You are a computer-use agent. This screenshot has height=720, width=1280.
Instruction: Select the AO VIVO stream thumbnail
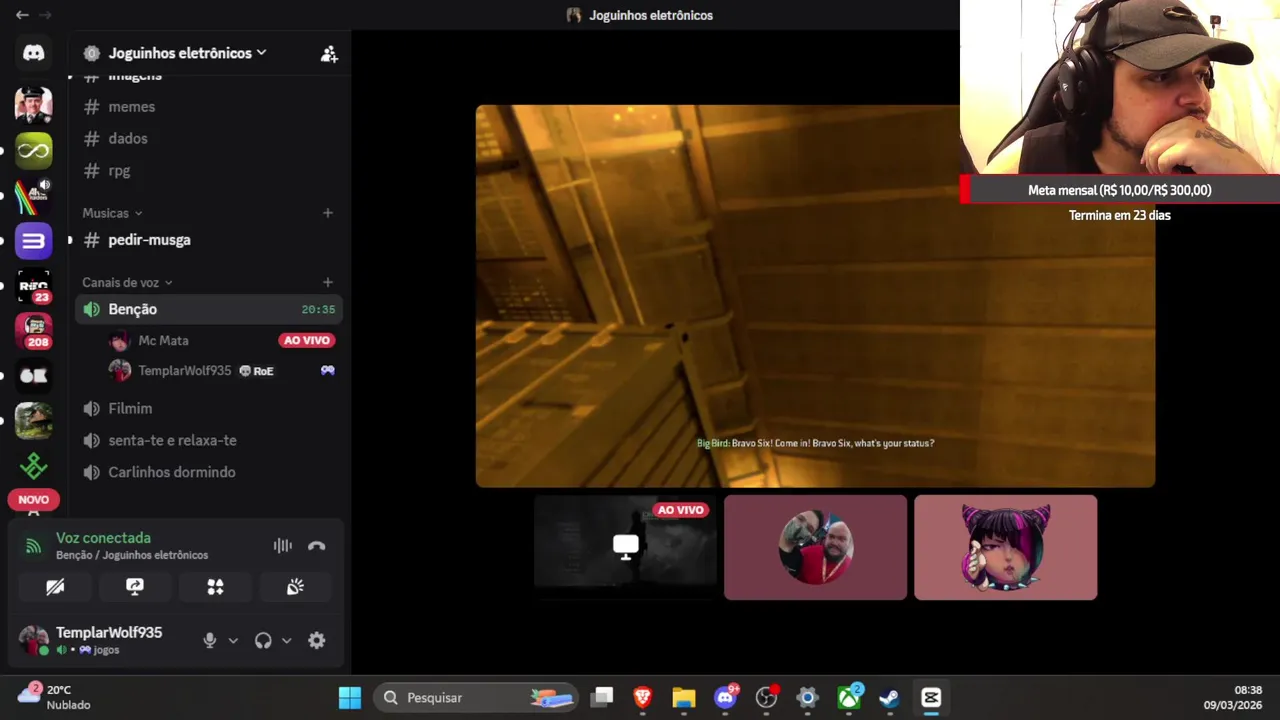(x=625, y=548)
